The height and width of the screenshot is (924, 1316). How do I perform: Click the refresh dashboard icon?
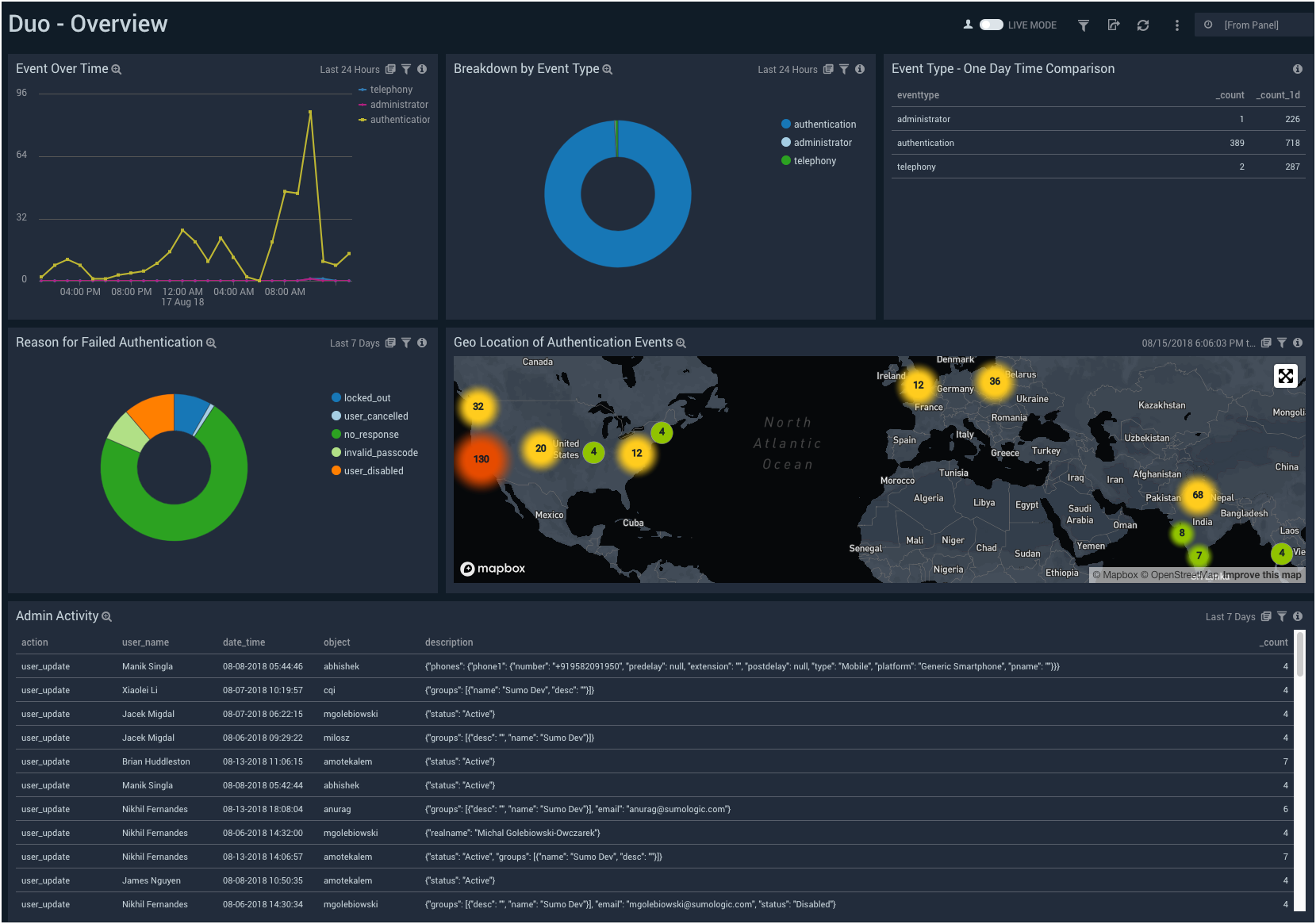1142,25
